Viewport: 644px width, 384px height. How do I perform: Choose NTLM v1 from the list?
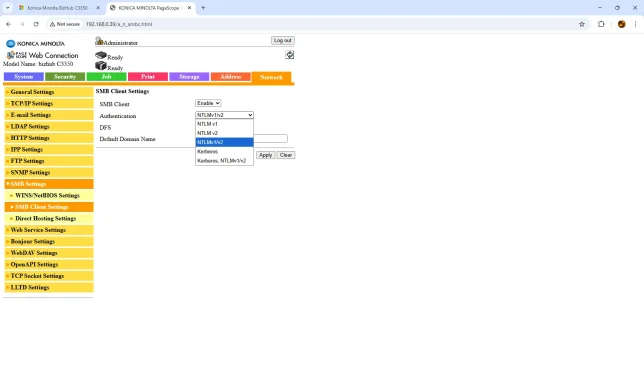click(224, 124)
